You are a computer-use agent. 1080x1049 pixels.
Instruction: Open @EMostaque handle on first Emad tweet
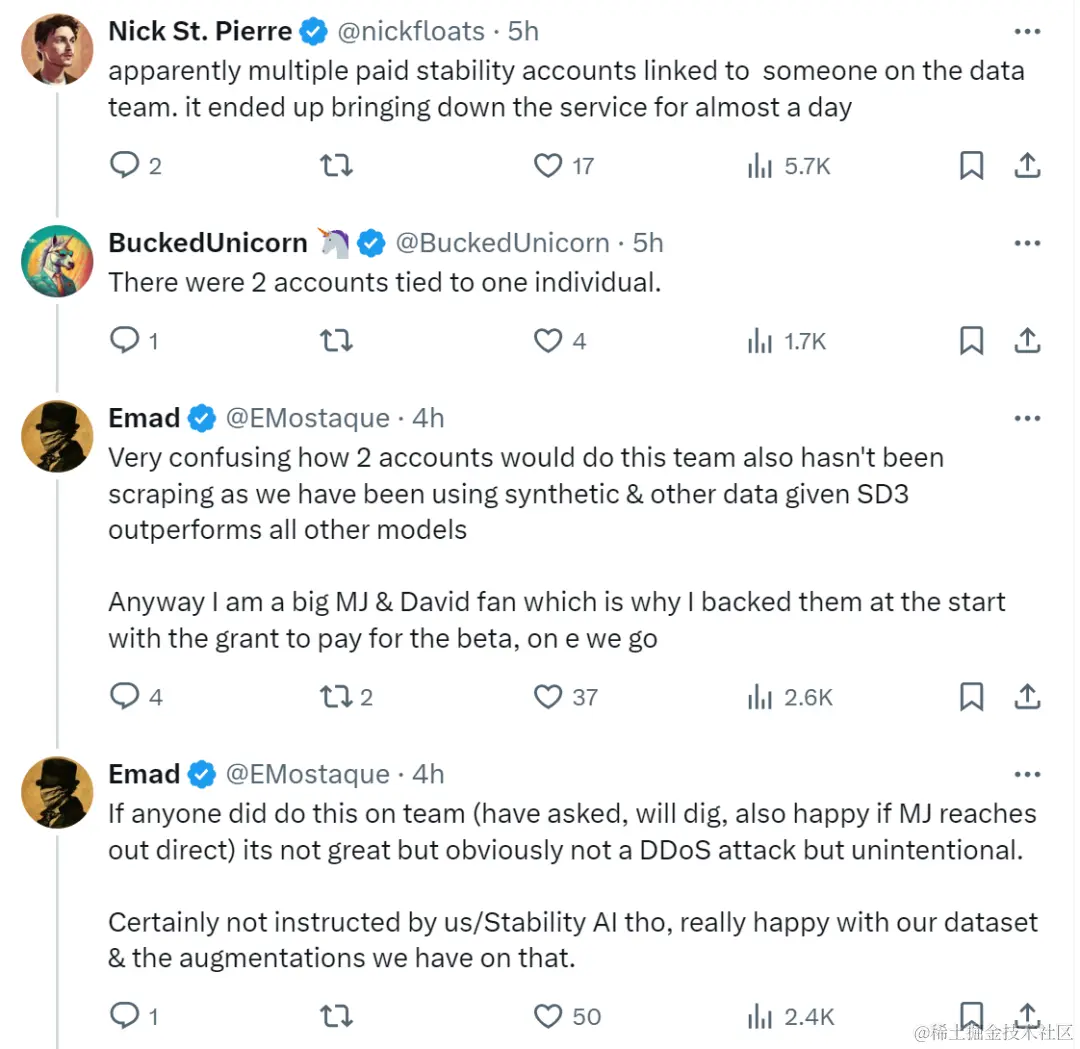(x=308, y=418)
